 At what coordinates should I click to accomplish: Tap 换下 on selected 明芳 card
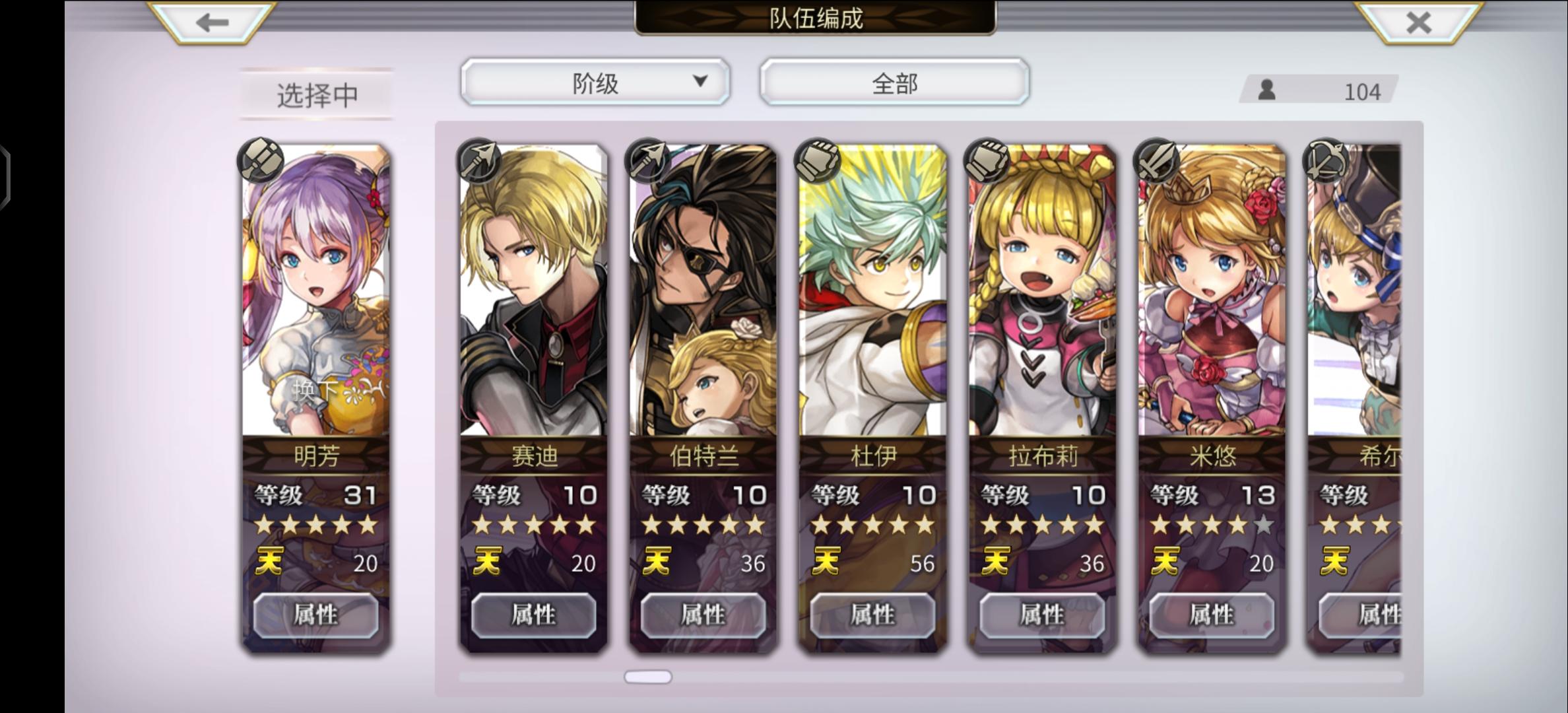coord(315,389)
